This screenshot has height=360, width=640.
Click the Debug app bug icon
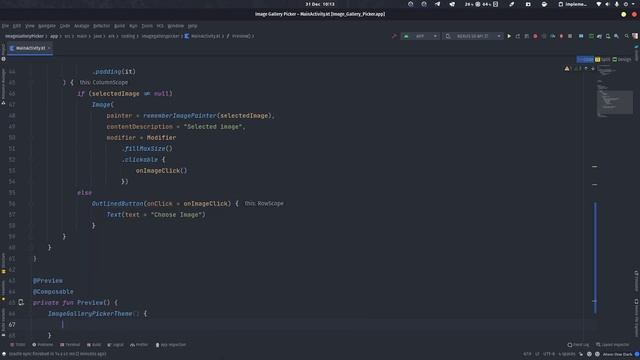[535, 36]
